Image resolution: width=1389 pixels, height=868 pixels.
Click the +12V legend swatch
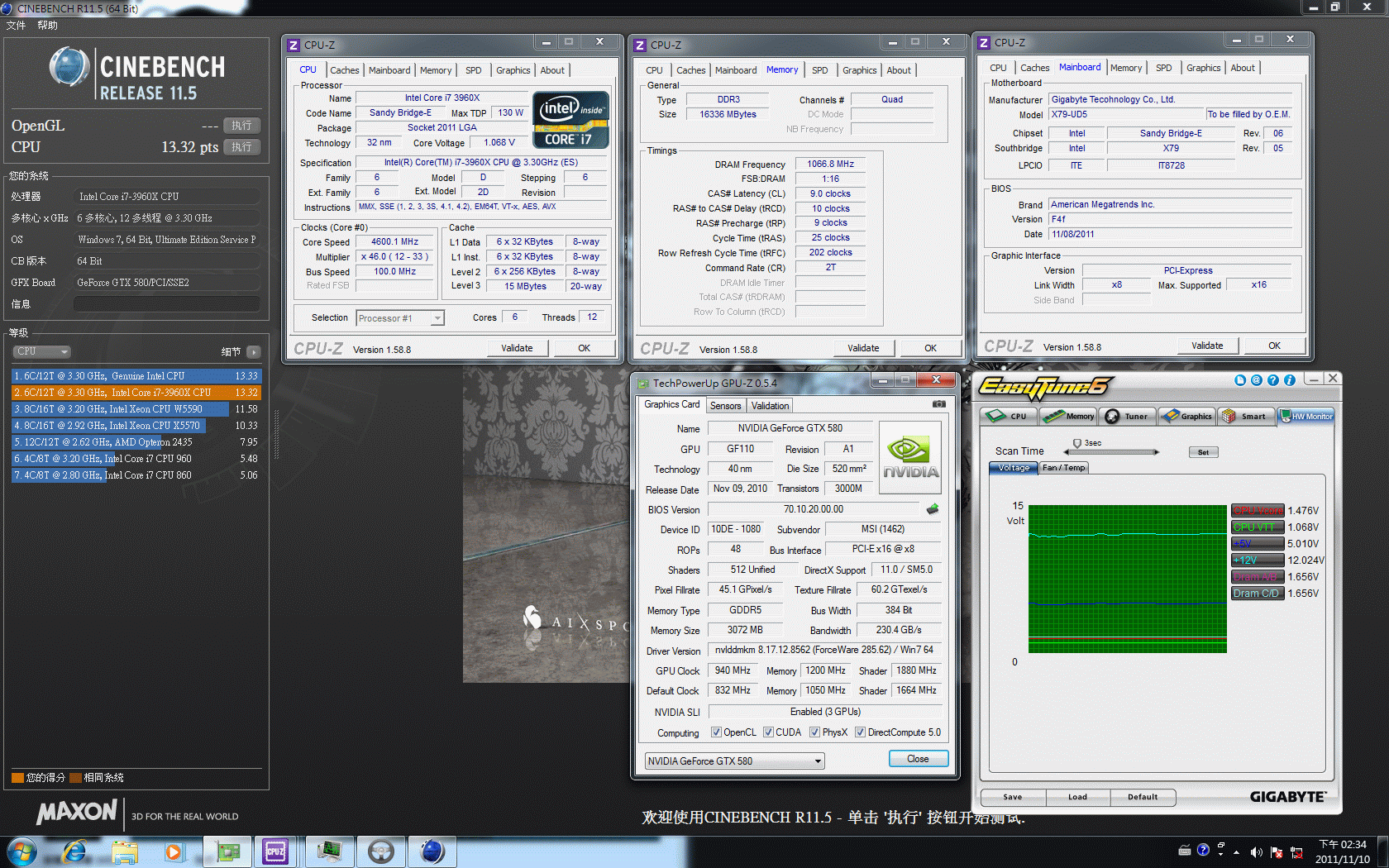click(1258, 560)
